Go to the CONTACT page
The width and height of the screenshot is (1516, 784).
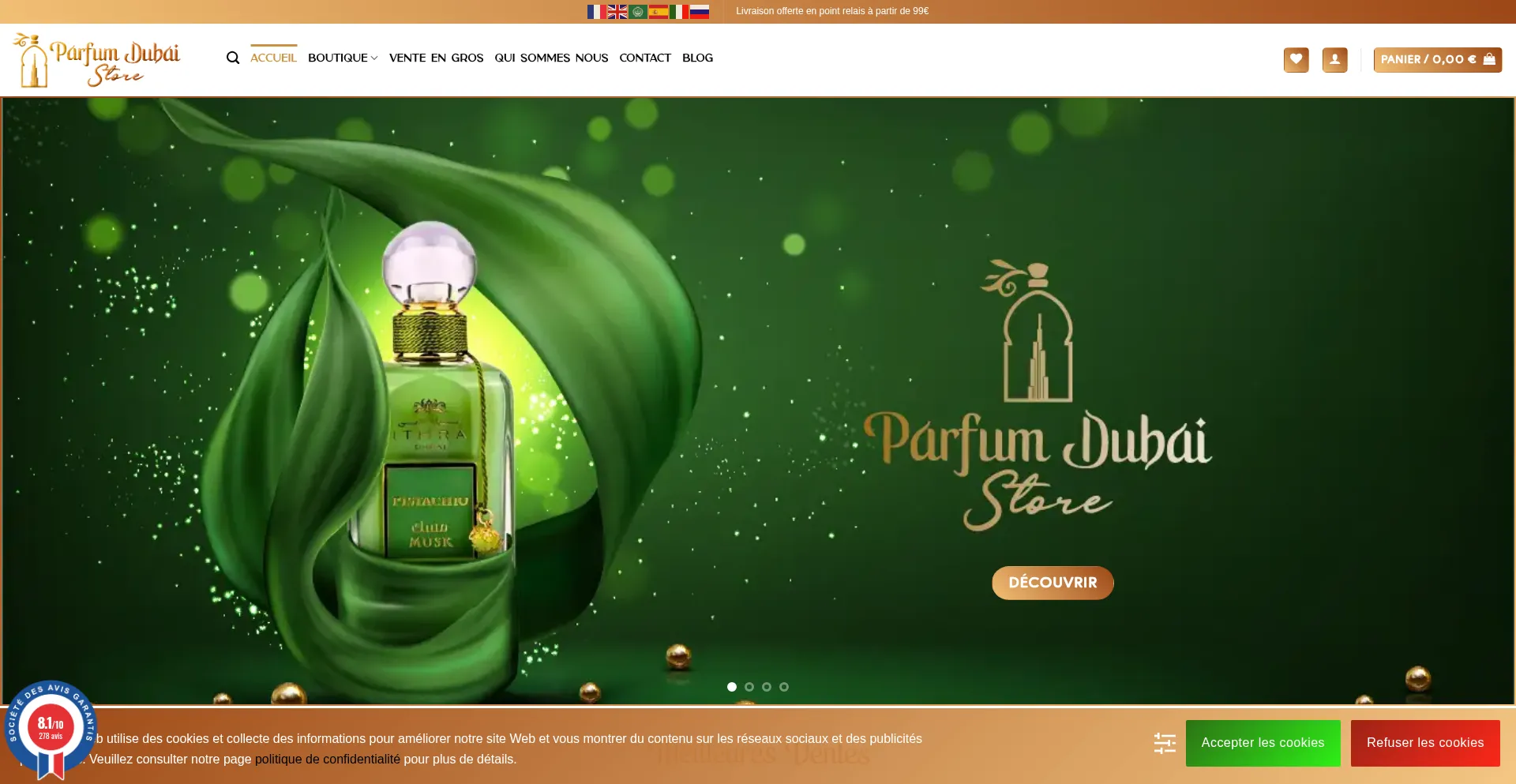pos(645,58)
